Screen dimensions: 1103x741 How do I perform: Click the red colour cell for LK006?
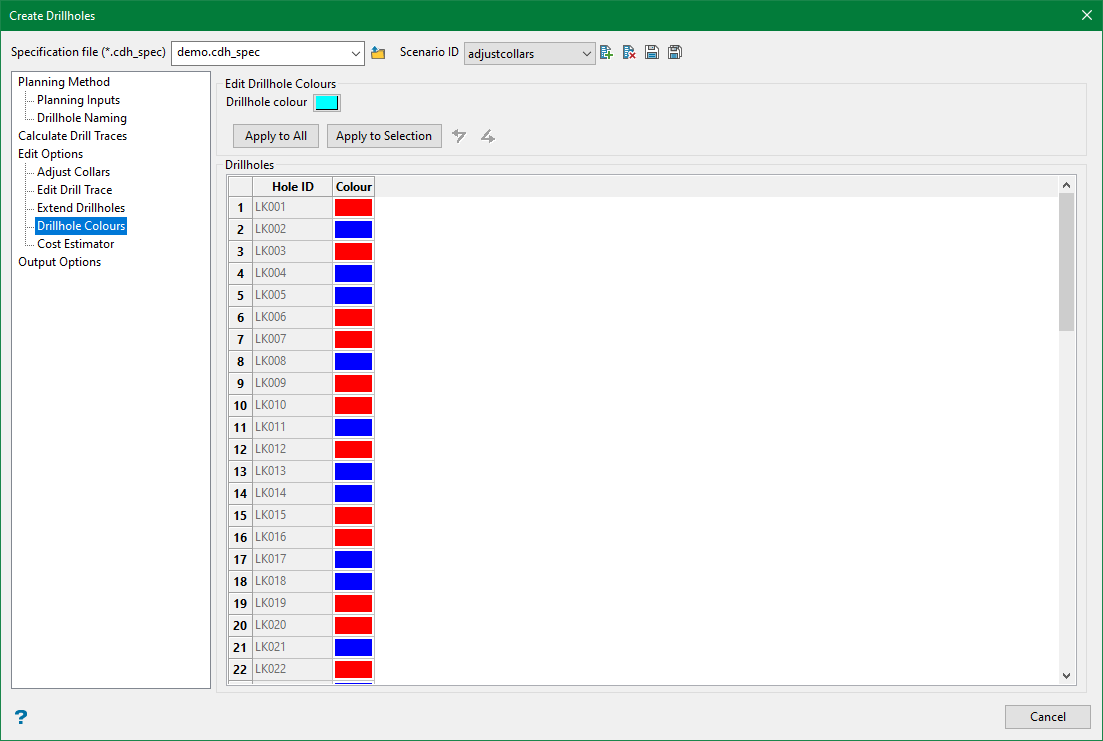pos(353,317)
